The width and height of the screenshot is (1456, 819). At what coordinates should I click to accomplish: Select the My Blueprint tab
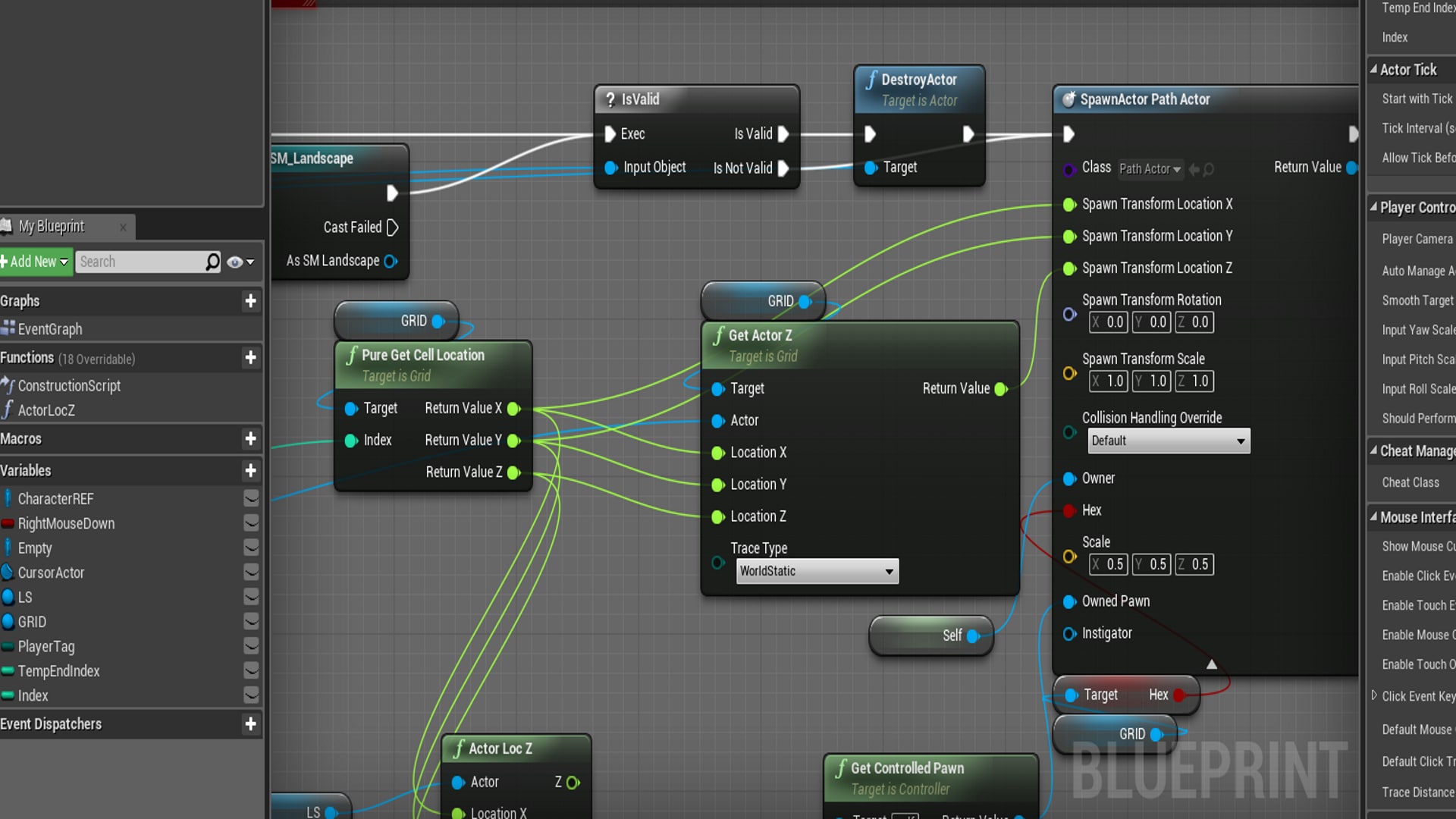click(x=53, y=226)
